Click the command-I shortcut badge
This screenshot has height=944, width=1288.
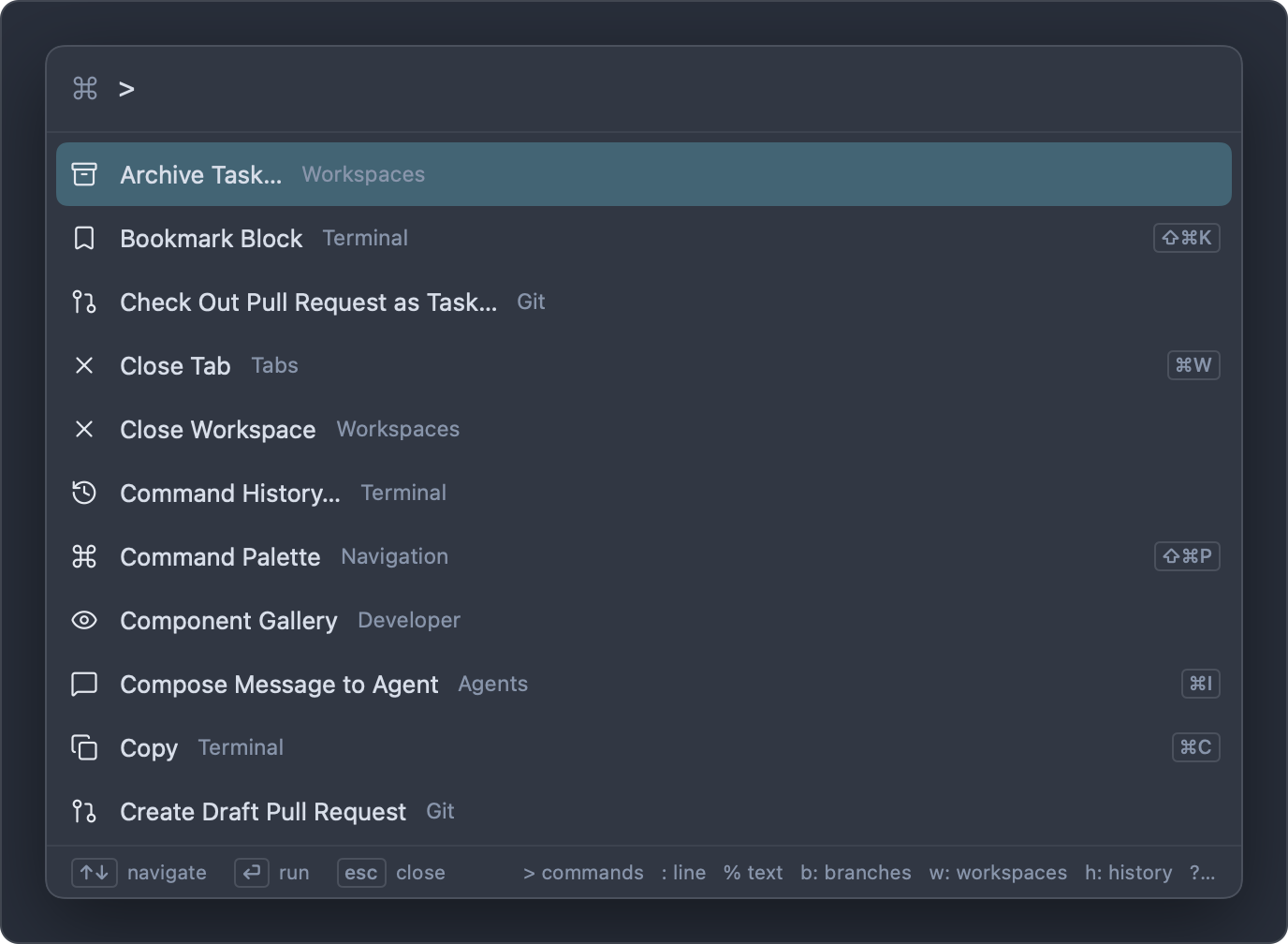1201,684
